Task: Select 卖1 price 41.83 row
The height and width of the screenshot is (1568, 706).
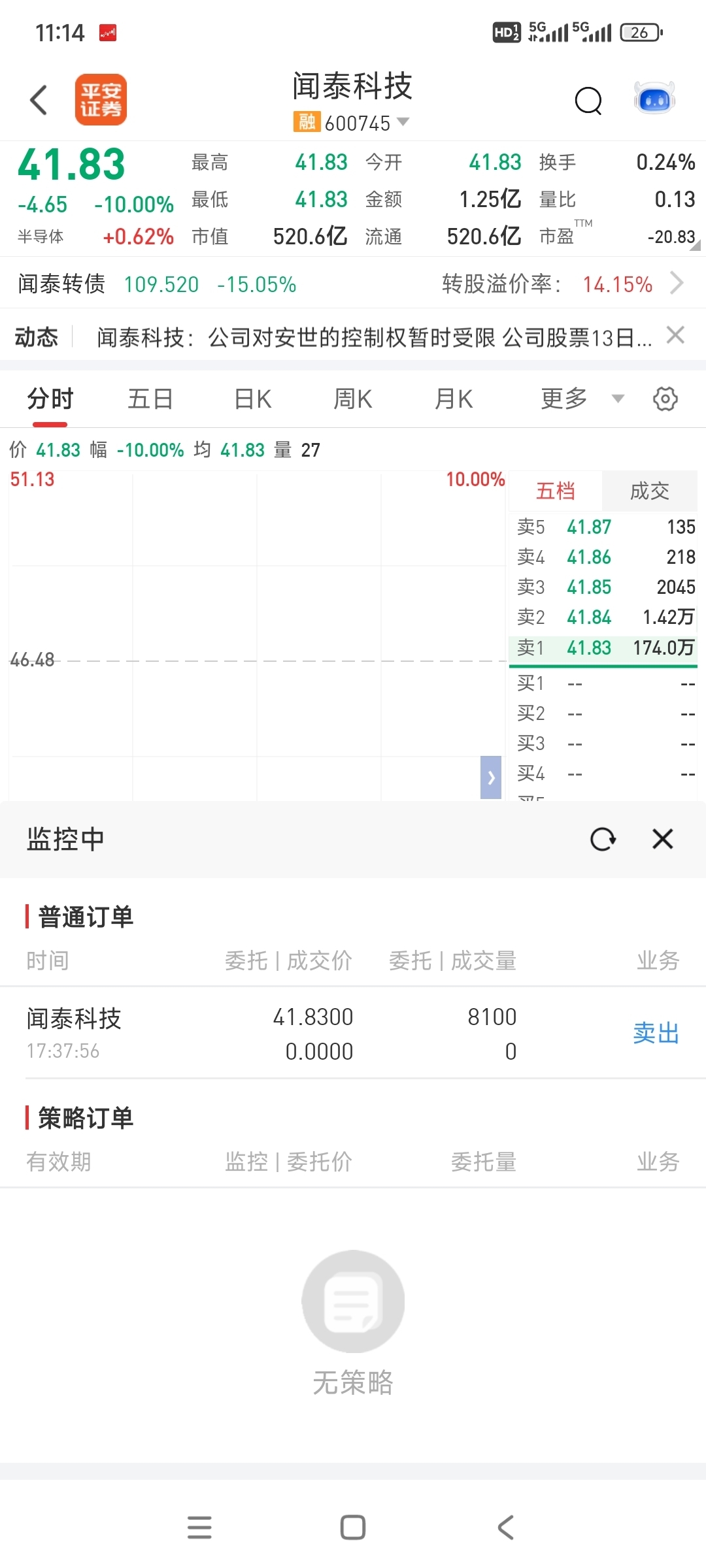Action: tap(603, 647)
